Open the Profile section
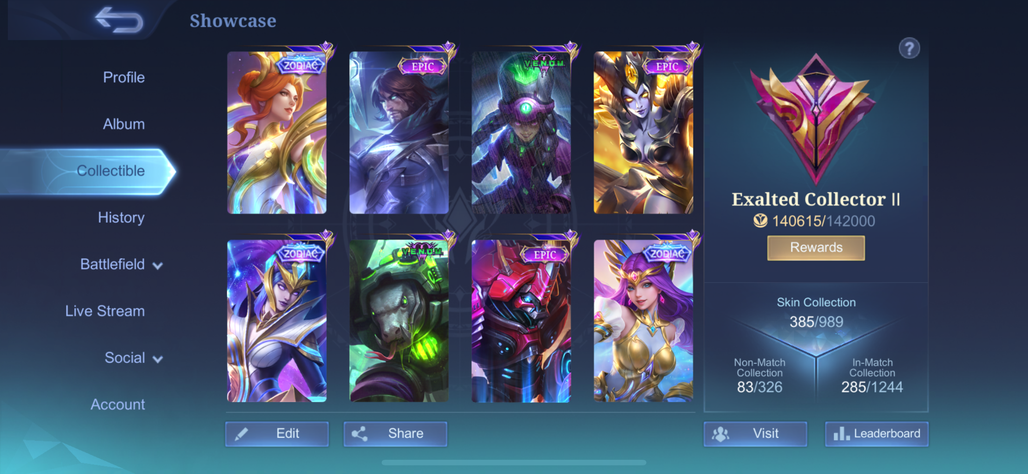1028x474 pixels. click(124, 77)
